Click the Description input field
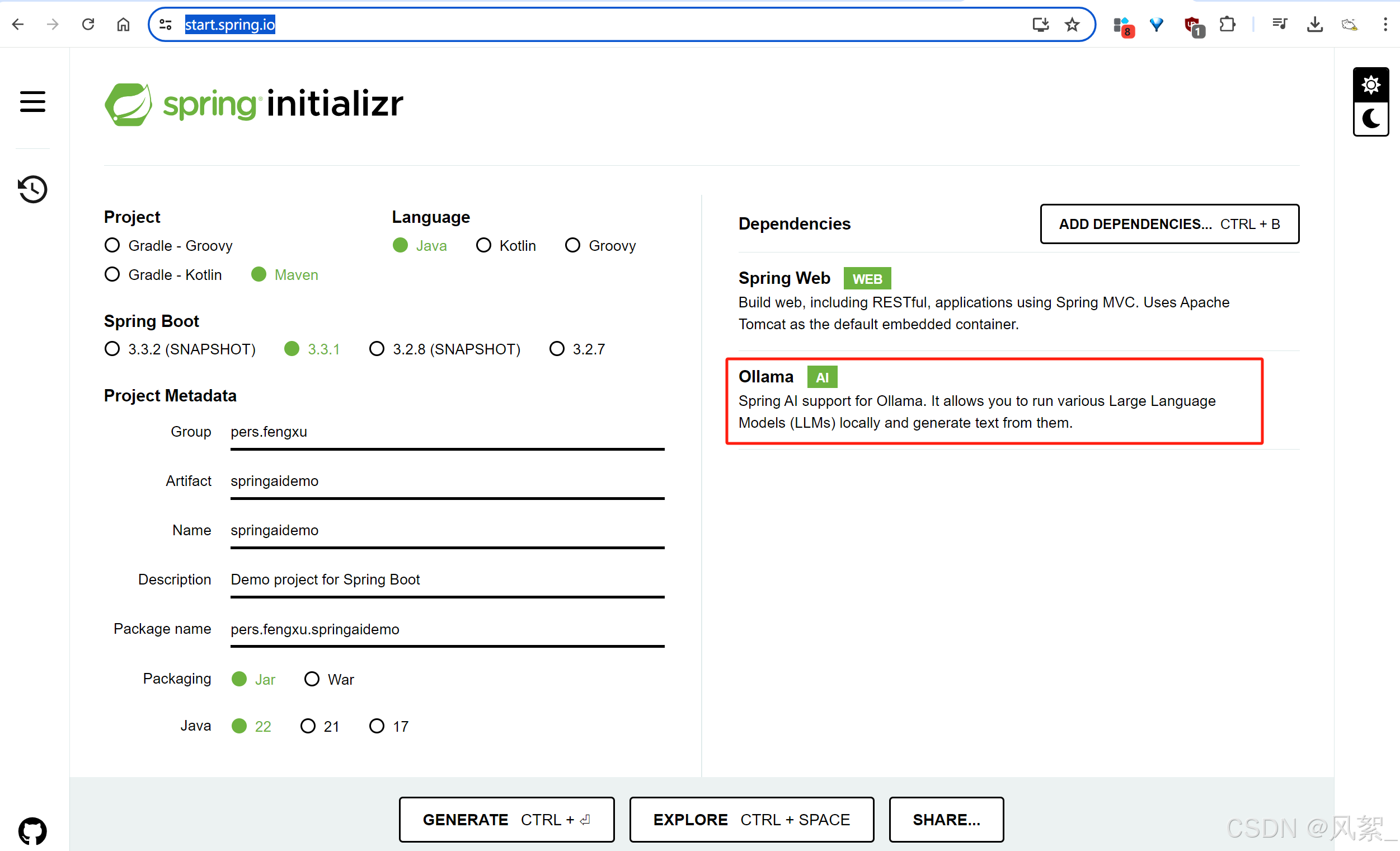Viewport: 1400px width, 851px height. coord(448,581)
